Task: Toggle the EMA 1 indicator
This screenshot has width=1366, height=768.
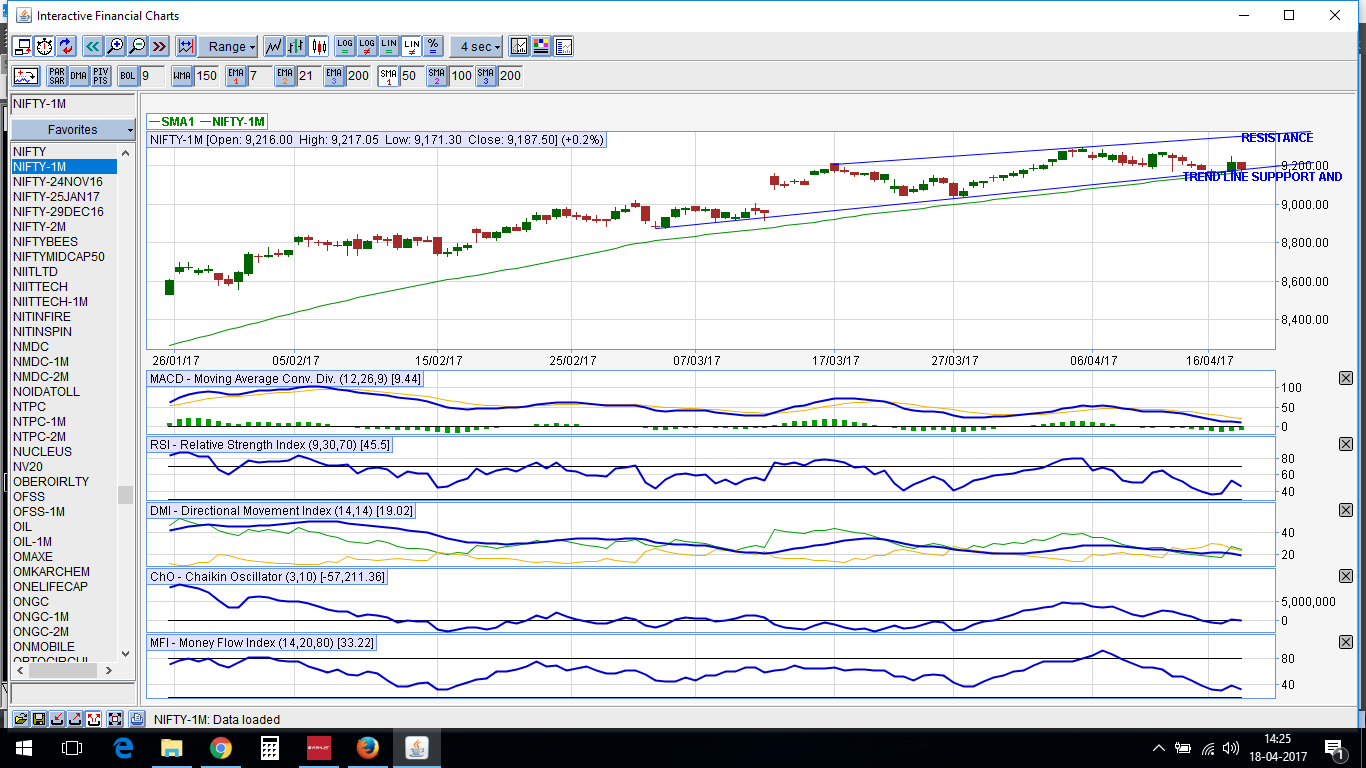Action: (236, 75)
